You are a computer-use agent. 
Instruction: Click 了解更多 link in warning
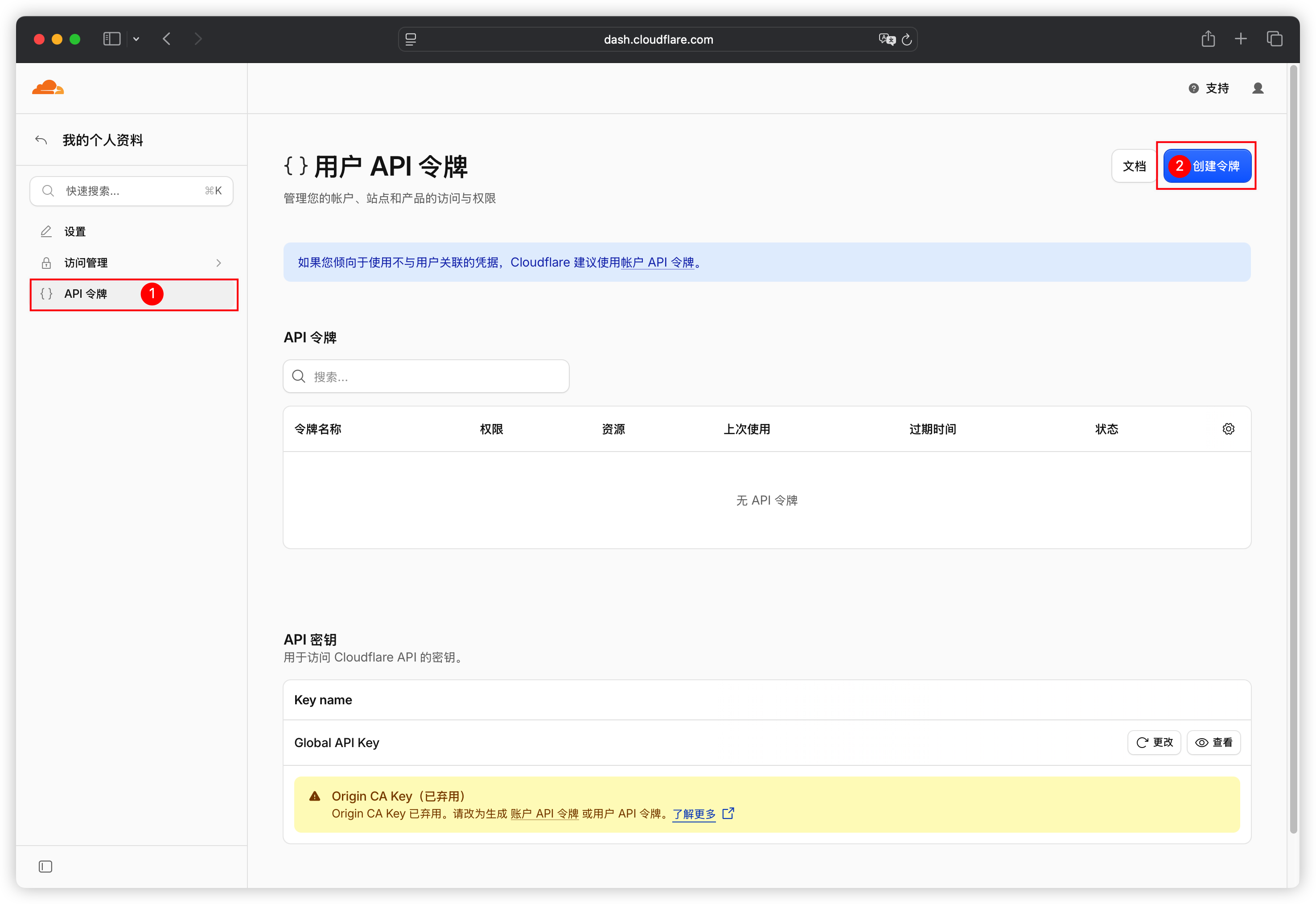click(693, 814)
